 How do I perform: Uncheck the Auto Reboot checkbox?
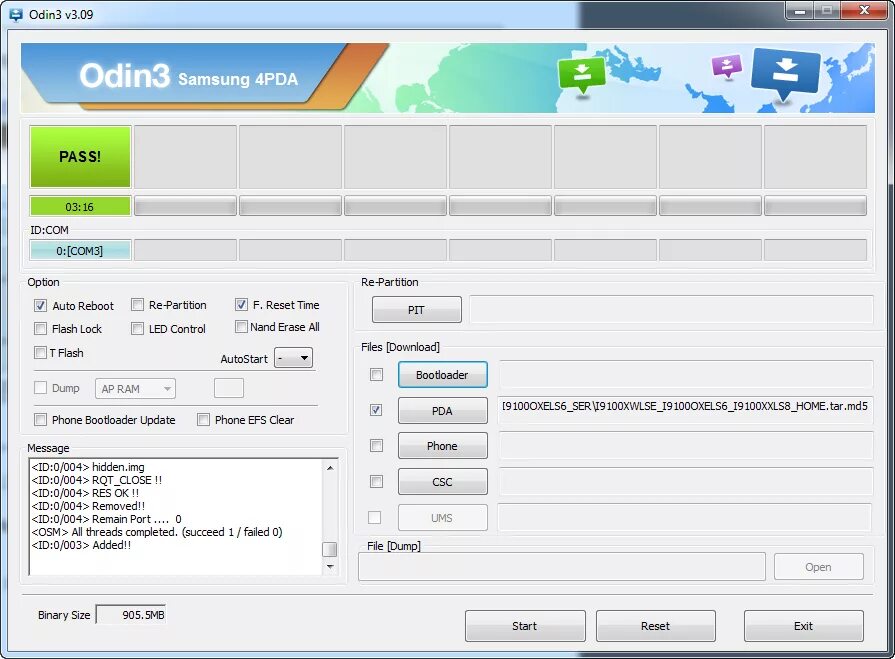(40, 305)
